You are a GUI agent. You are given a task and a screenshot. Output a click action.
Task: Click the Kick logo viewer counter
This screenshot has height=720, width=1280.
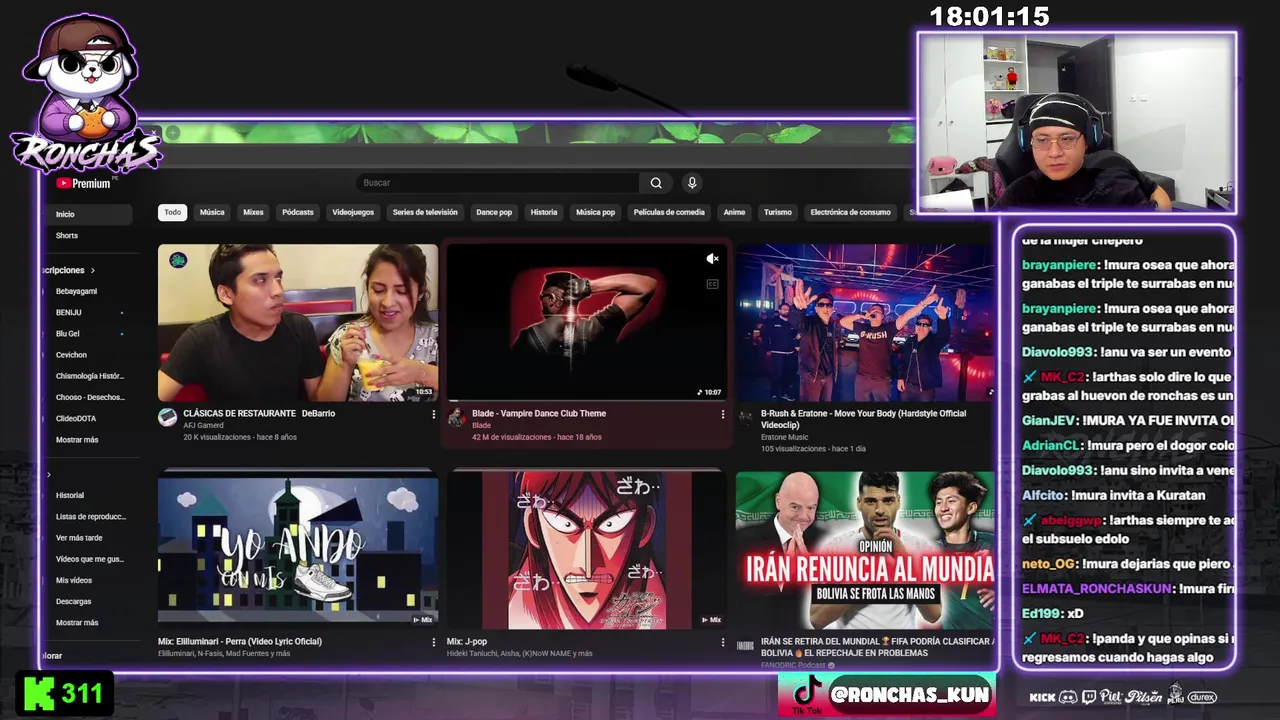tap(65, 693)
